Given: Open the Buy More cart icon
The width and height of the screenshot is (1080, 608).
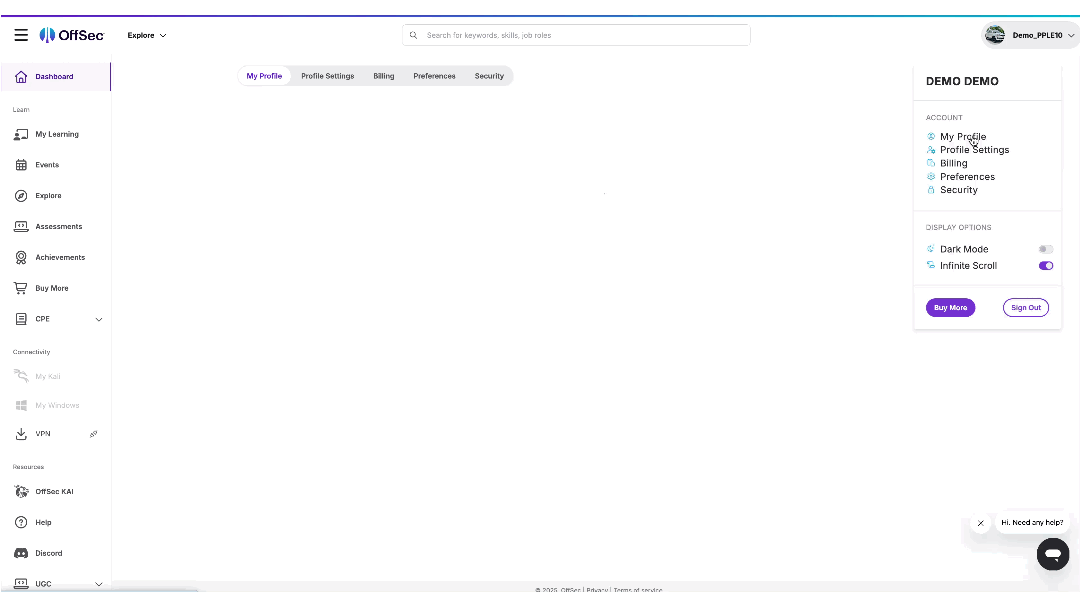Looking at the screenshot, I should coord(21,288).
